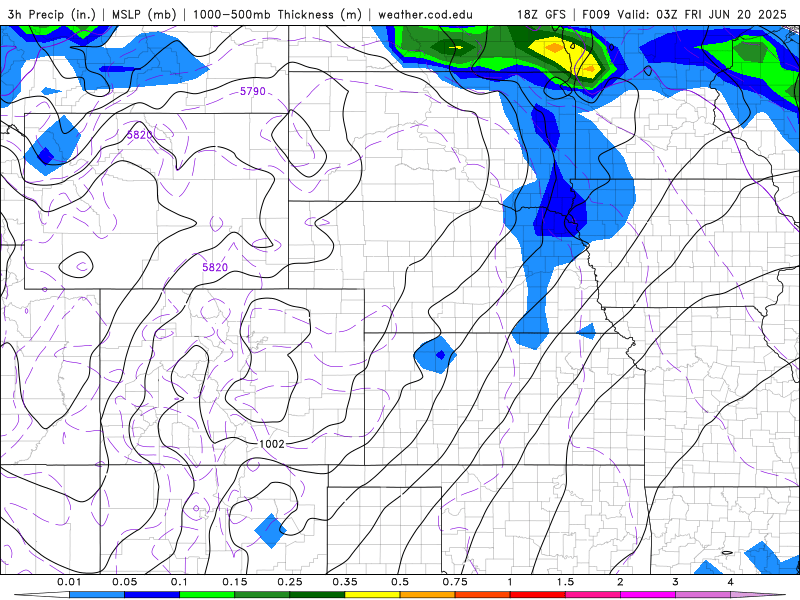The height and width of the screenshot is (600, 800).
Task: Pick the magenta 2–3 color bar segment
Action: pyautogui.click(x=648, y=595)
